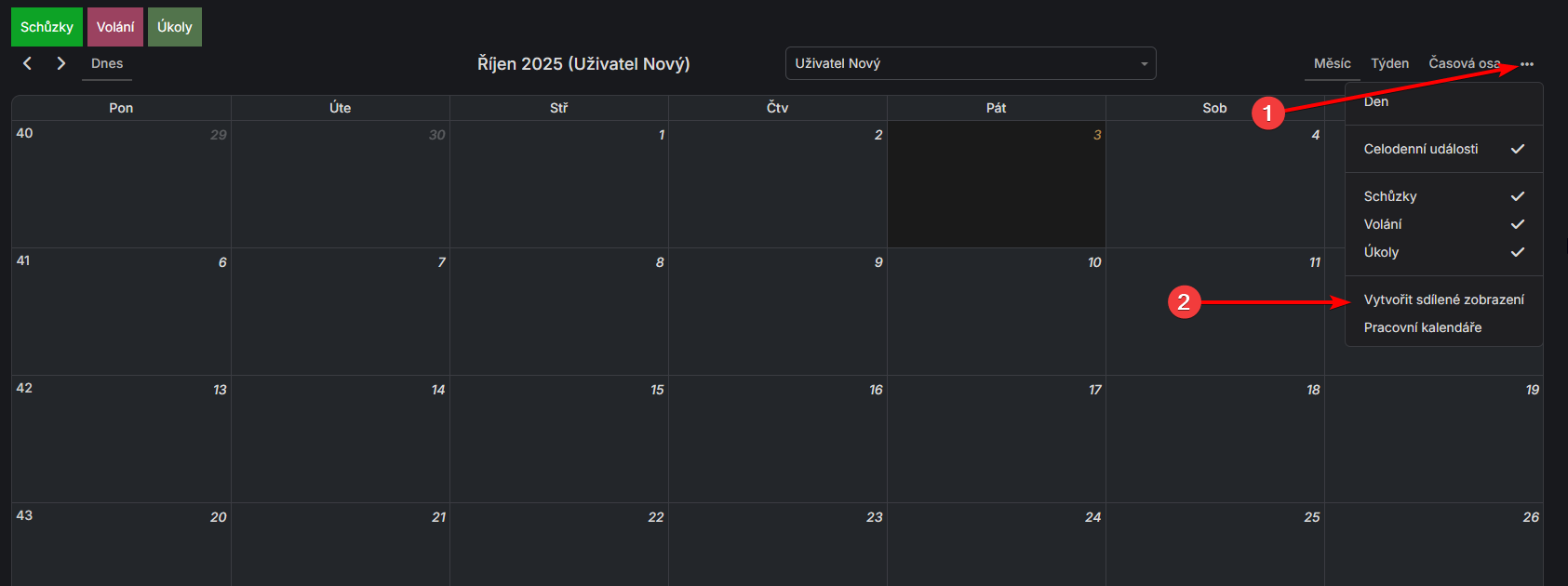Uncheck Schůzky in the dropdown menu
Viewport: 1568px width, 586px height.
[1443, 196]
